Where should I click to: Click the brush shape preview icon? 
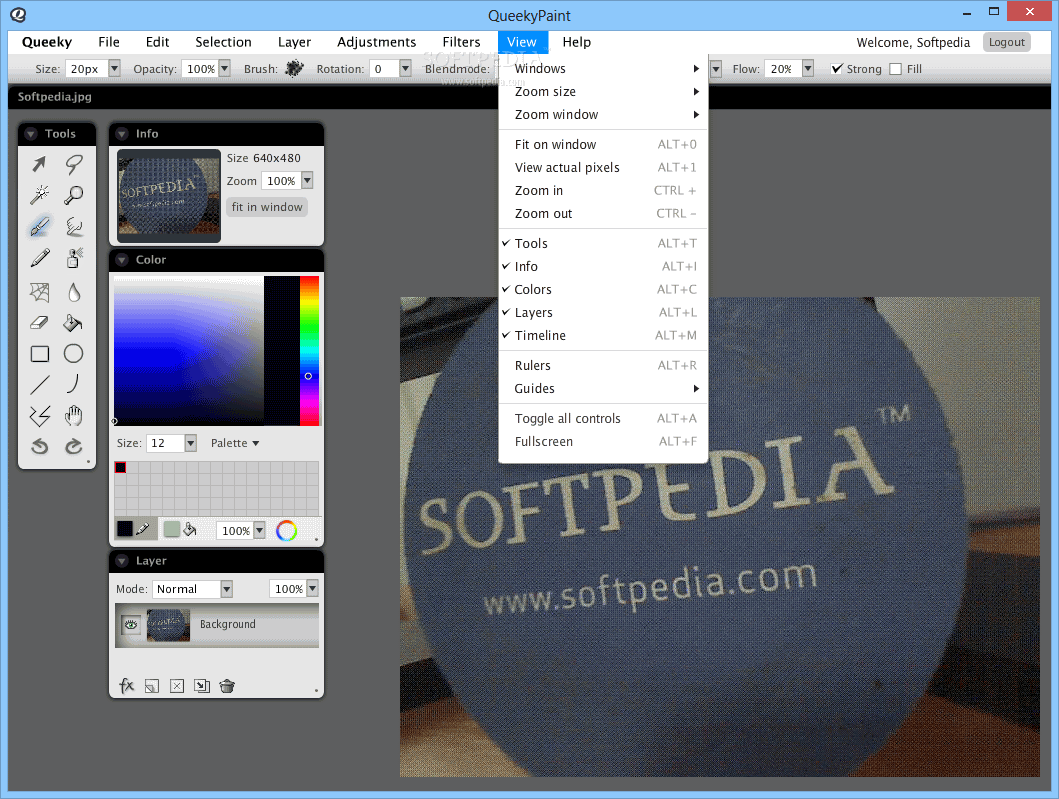coord(294,68)
